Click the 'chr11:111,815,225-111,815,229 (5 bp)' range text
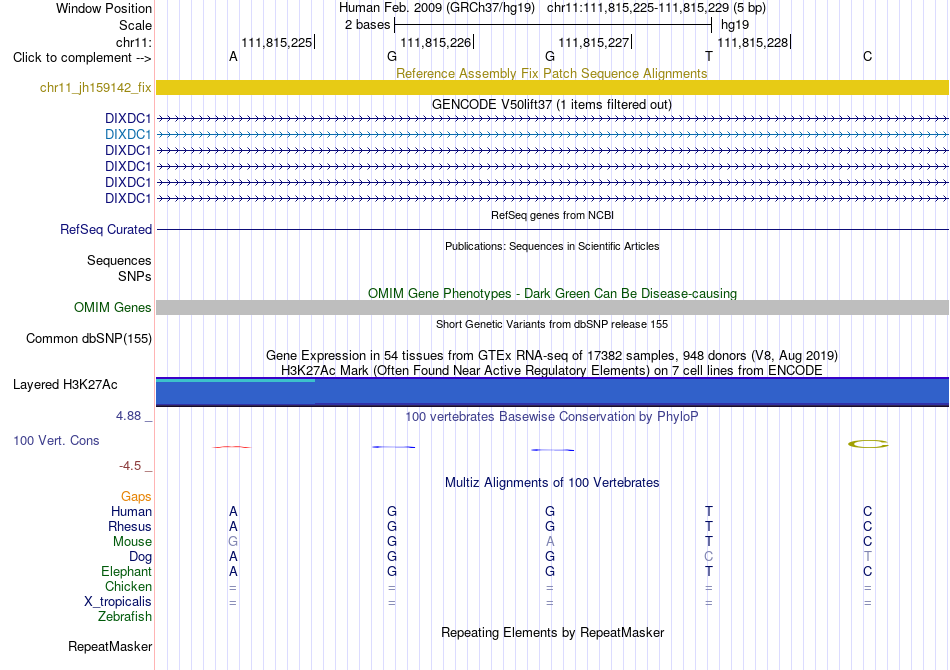 point(656,8)
